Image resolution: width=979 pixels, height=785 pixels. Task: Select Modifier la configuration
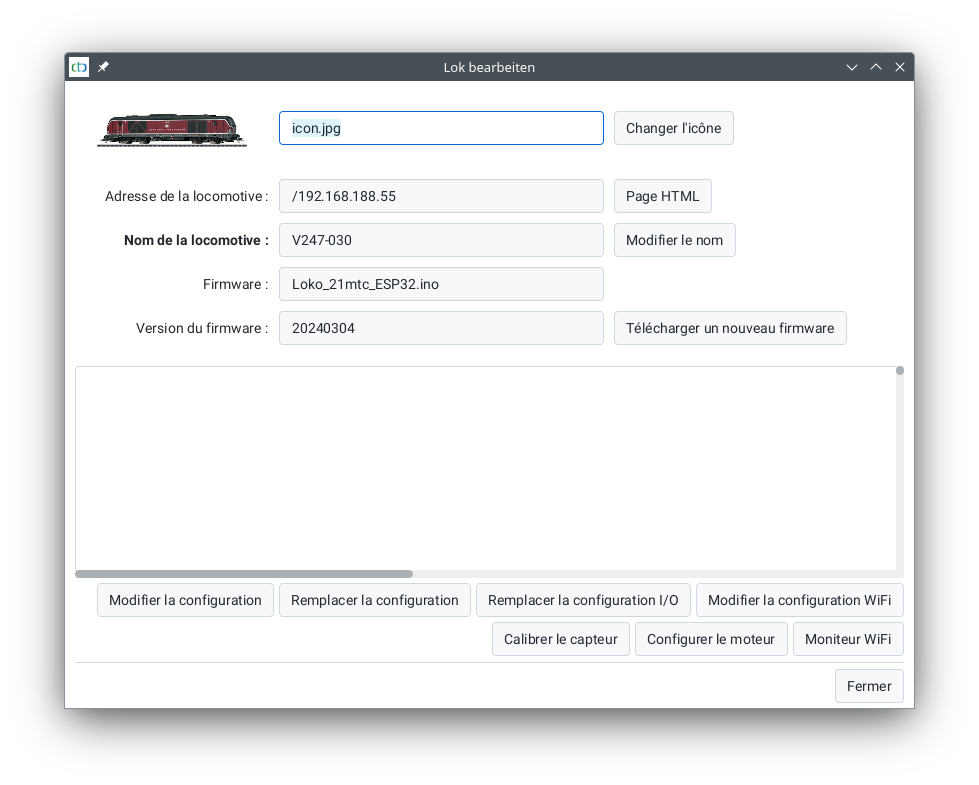tap(185, 600)
